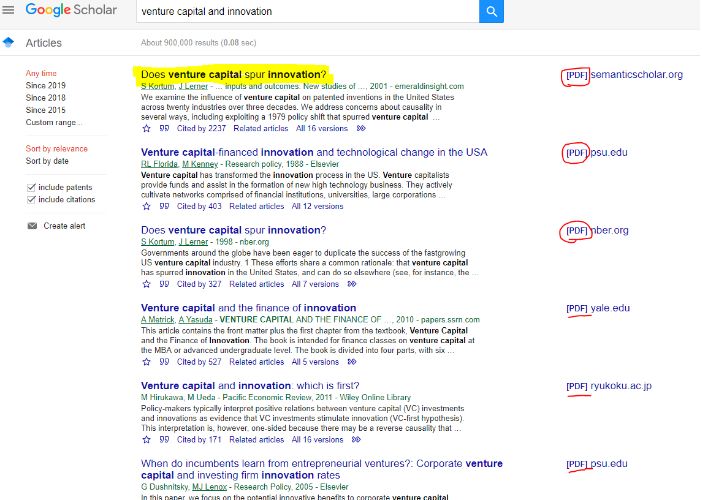Screen dimensions: 702x500
Task: Open 'All 7 versions' link
Action: pos(315,284)
